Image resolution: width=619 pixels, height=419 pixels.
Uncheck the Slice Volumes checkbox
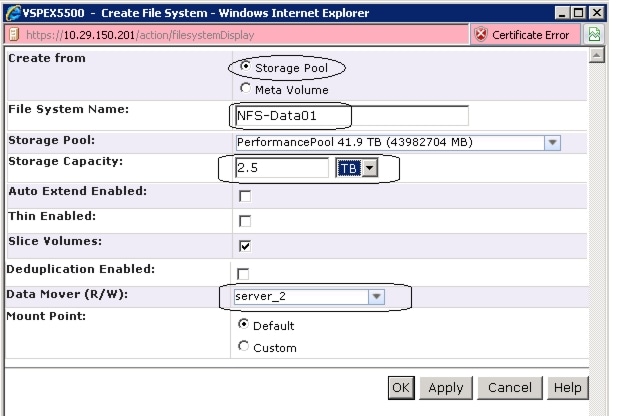[x=244, y=245]
